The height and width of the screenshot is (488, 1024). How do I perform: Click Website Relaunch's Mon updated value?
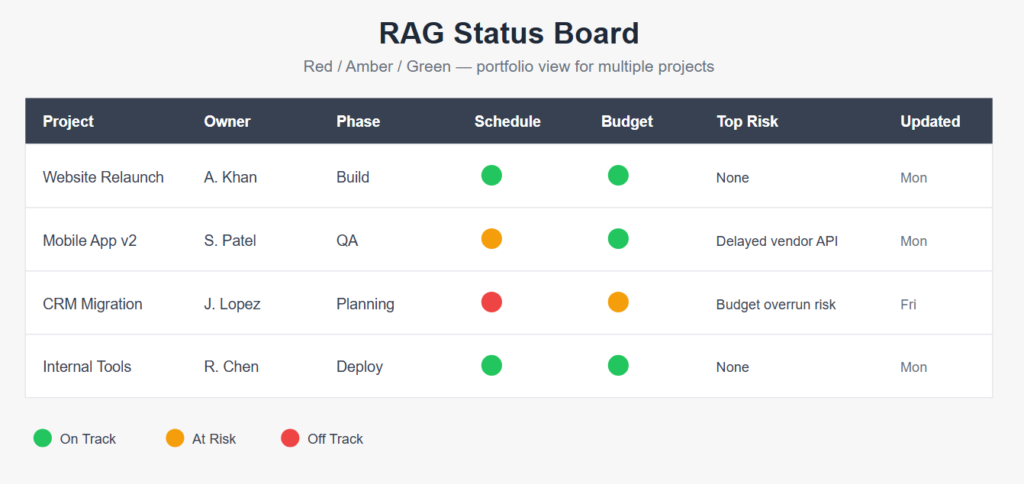coord(914,178)
